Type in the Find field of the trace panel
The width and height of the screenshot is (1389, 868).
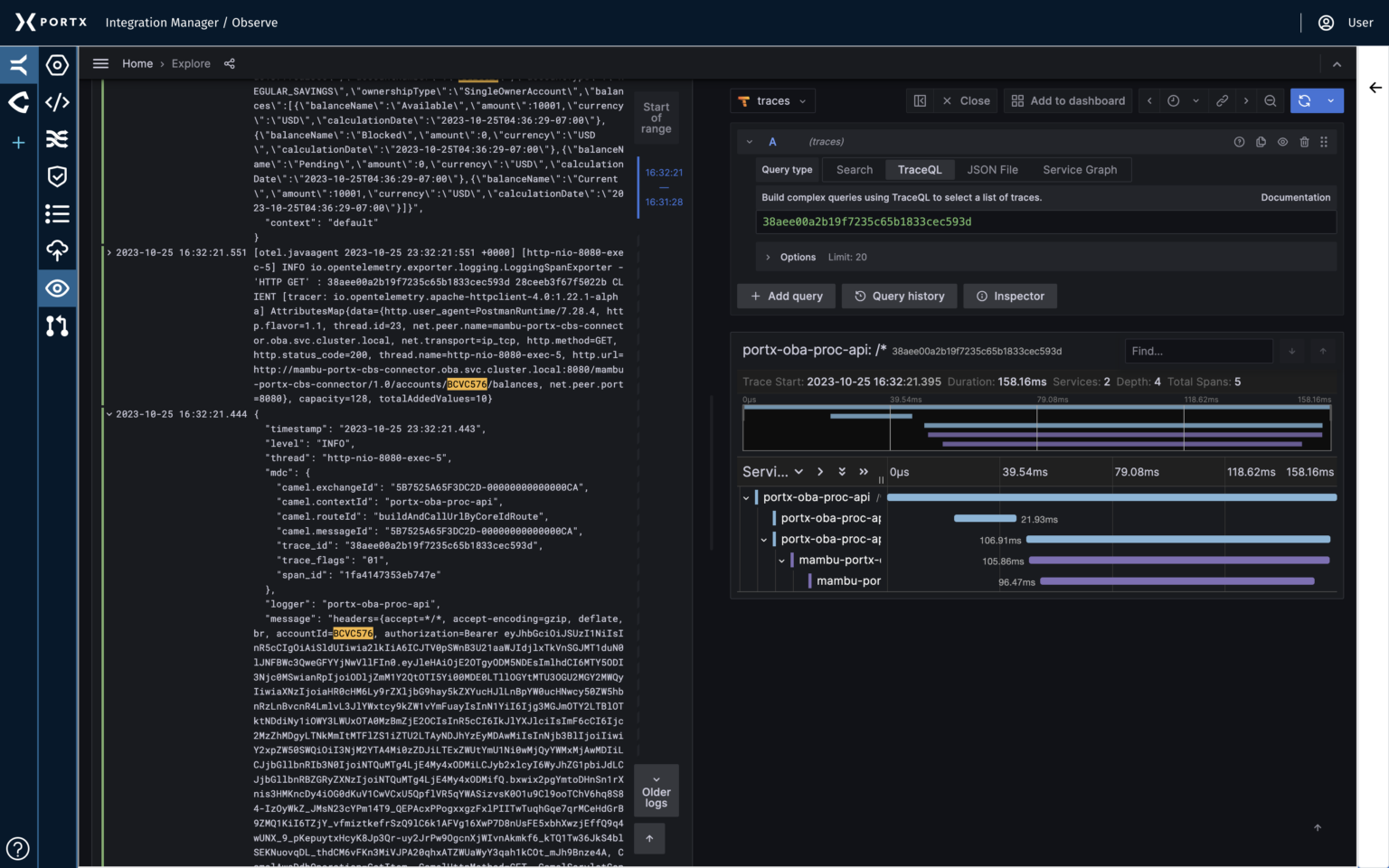[x=1199, y=351]
